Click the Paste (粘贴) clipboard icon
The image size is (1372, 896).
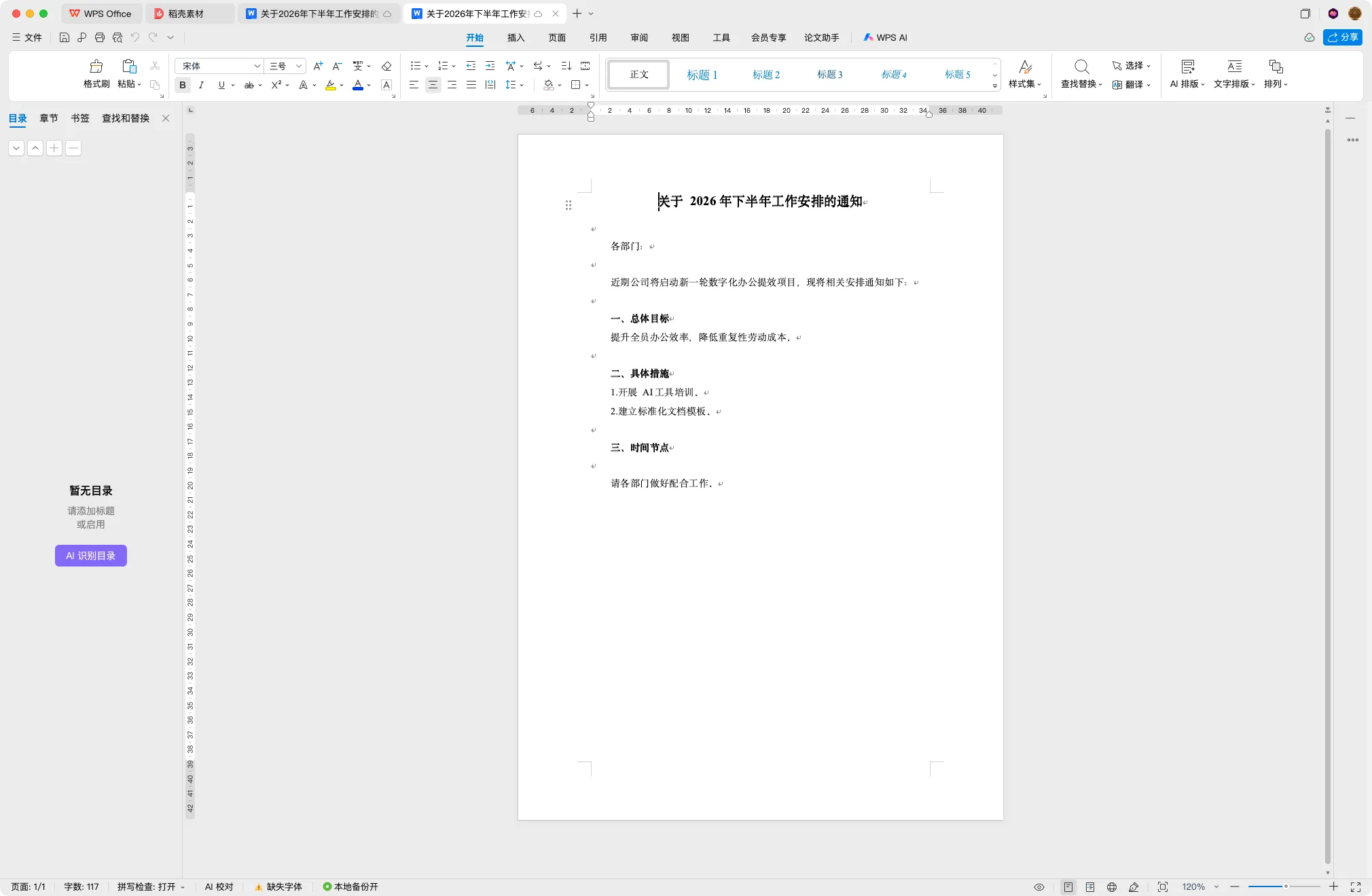129,66
